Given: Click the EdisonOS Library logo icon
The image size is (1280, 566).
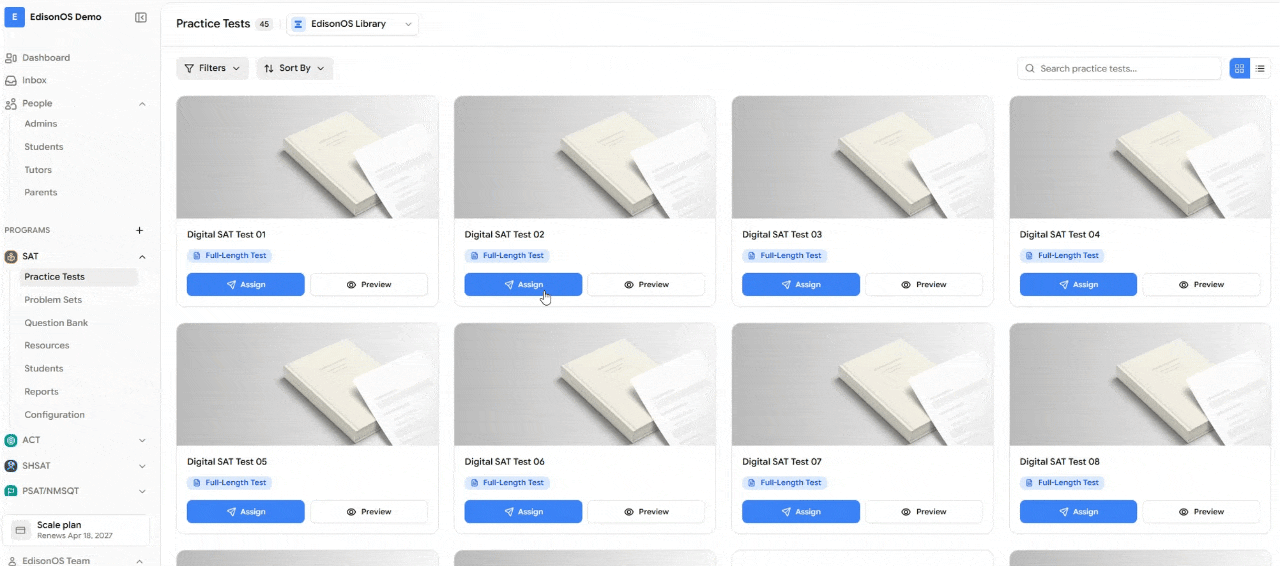Looking at the screenshot, I should point(298,24).
